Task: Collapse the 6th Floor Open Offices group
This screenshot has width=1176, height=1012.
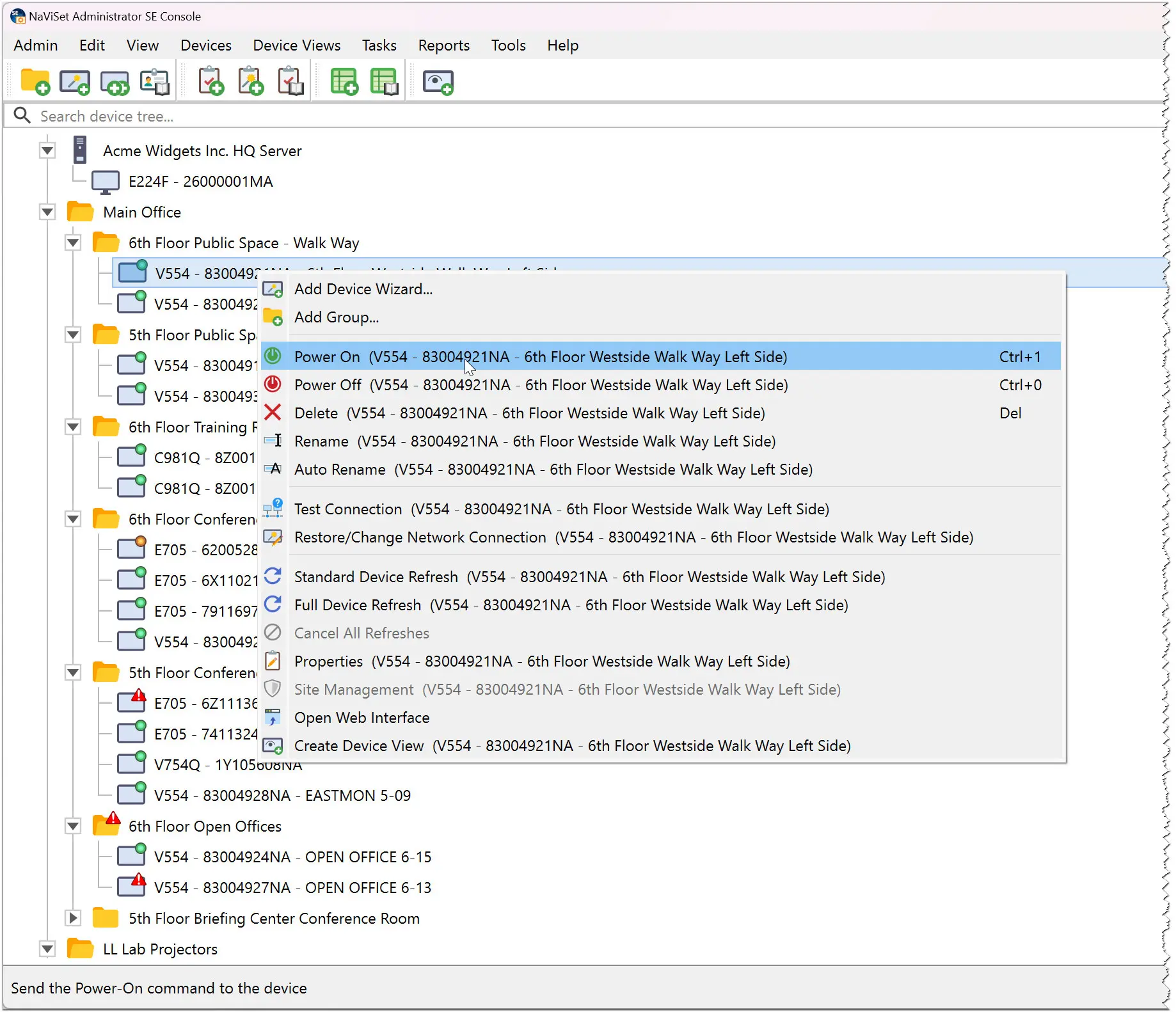Action: (x=73, y=826)
